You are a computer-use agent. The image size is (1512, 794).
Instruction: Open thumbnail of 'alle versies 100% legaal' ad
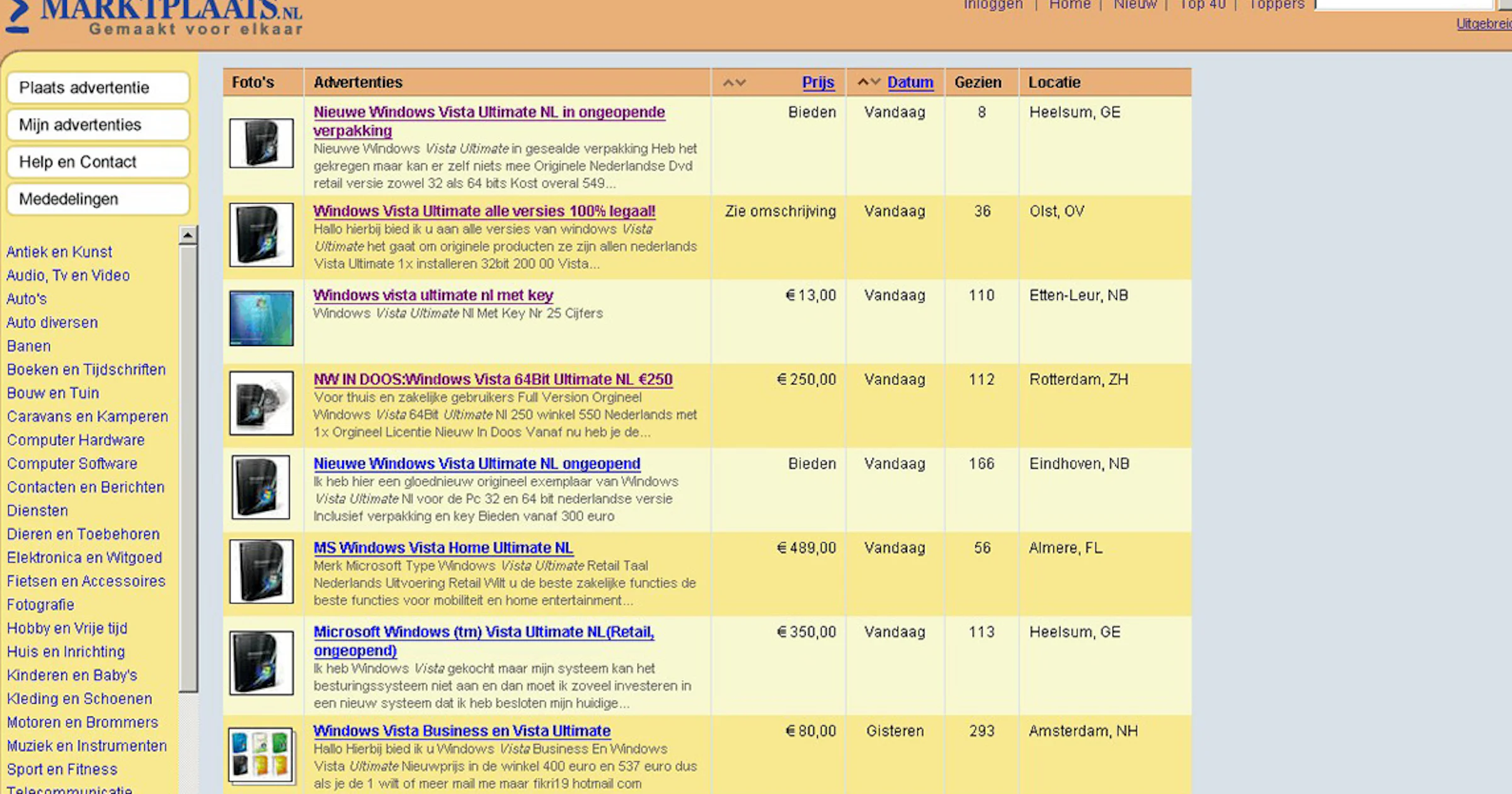click(261, 234)
